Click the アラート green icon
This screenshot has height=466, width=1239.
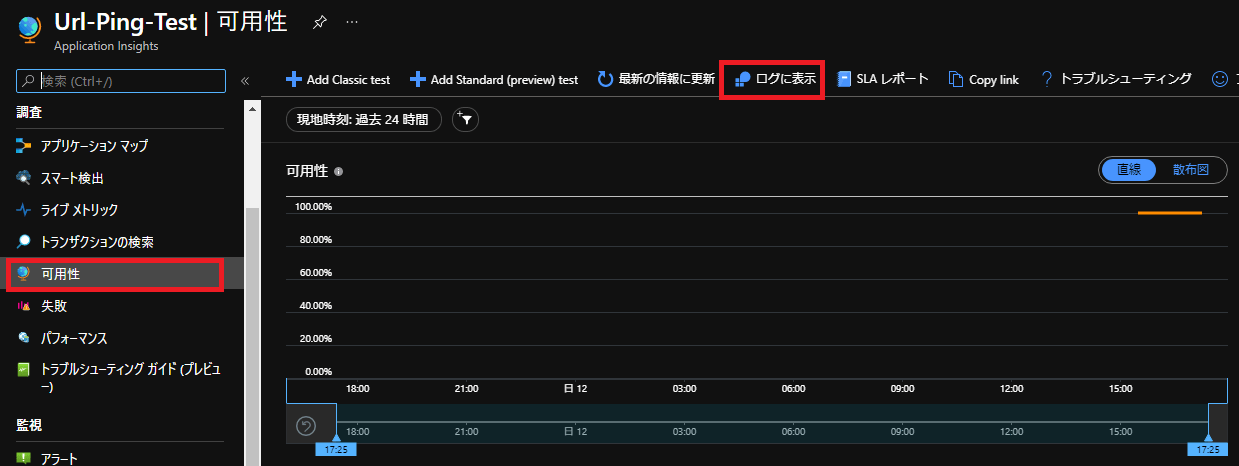coord(24,459)
